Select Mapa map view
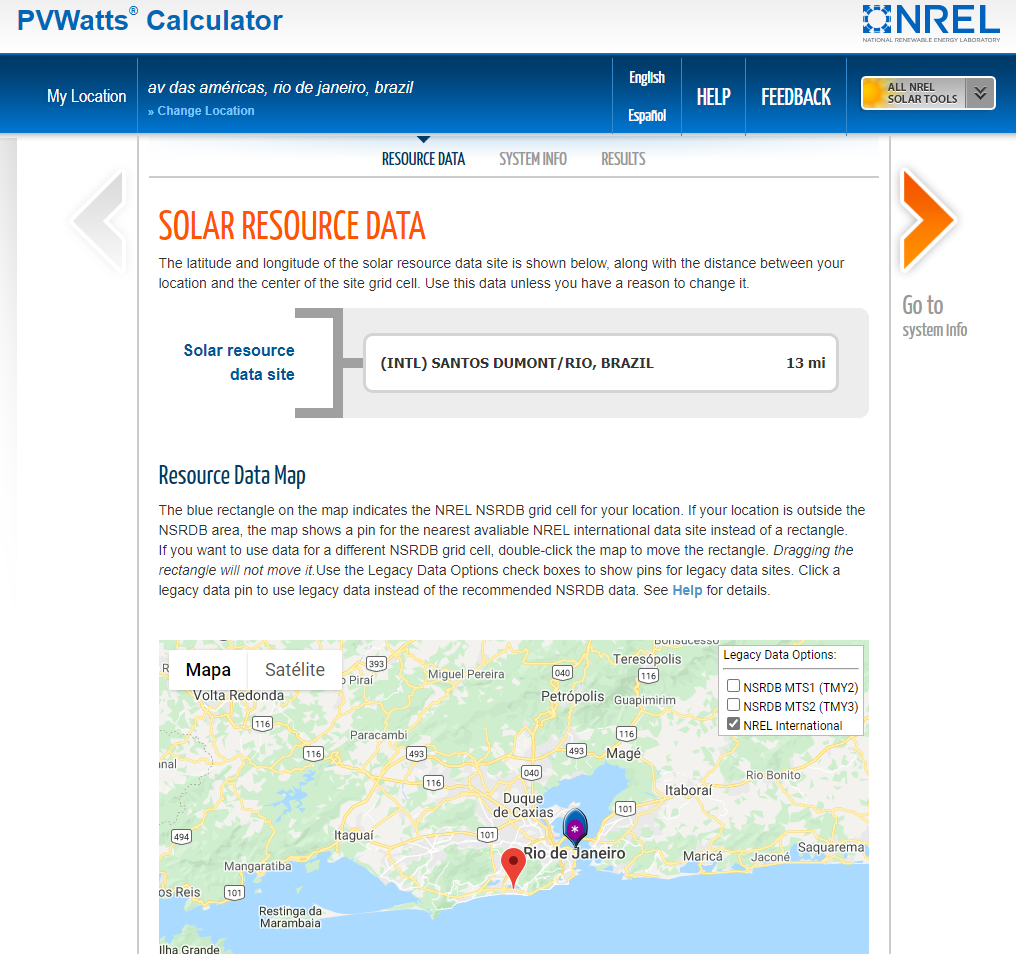 (x=208, y=669)
